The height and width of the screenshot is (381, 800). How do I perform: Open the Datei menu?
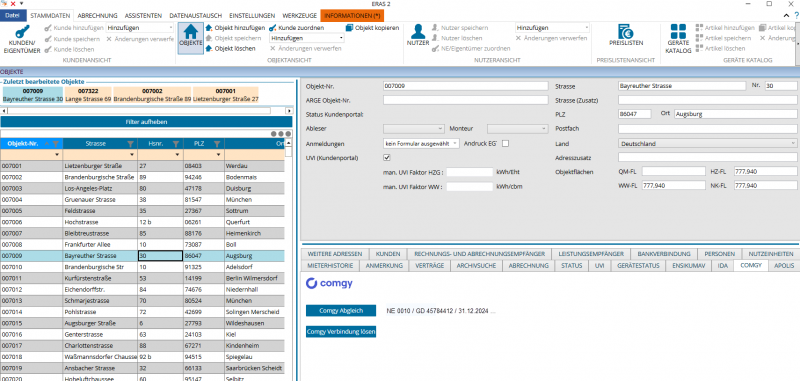(12, 16)
